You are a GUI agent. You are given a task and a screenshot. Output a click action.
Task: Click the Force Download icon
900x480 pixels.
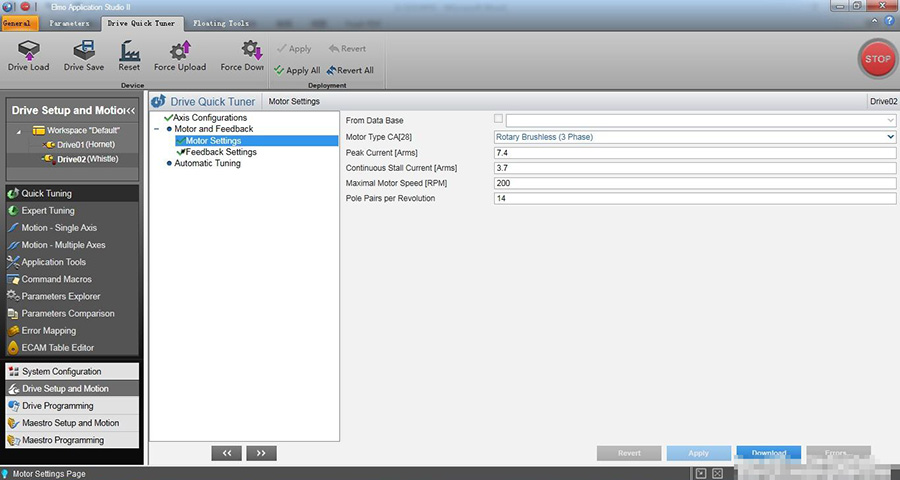(250, 50)
